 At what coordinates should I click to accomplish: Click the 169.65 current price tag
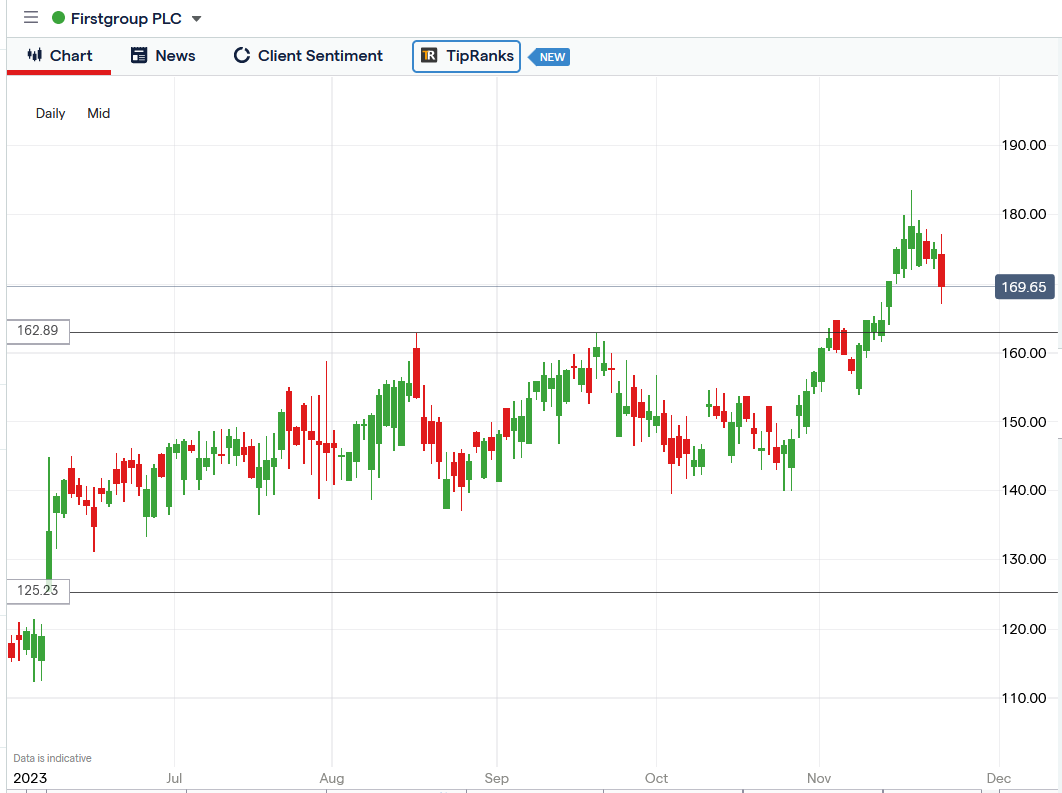pos(1024,287)
